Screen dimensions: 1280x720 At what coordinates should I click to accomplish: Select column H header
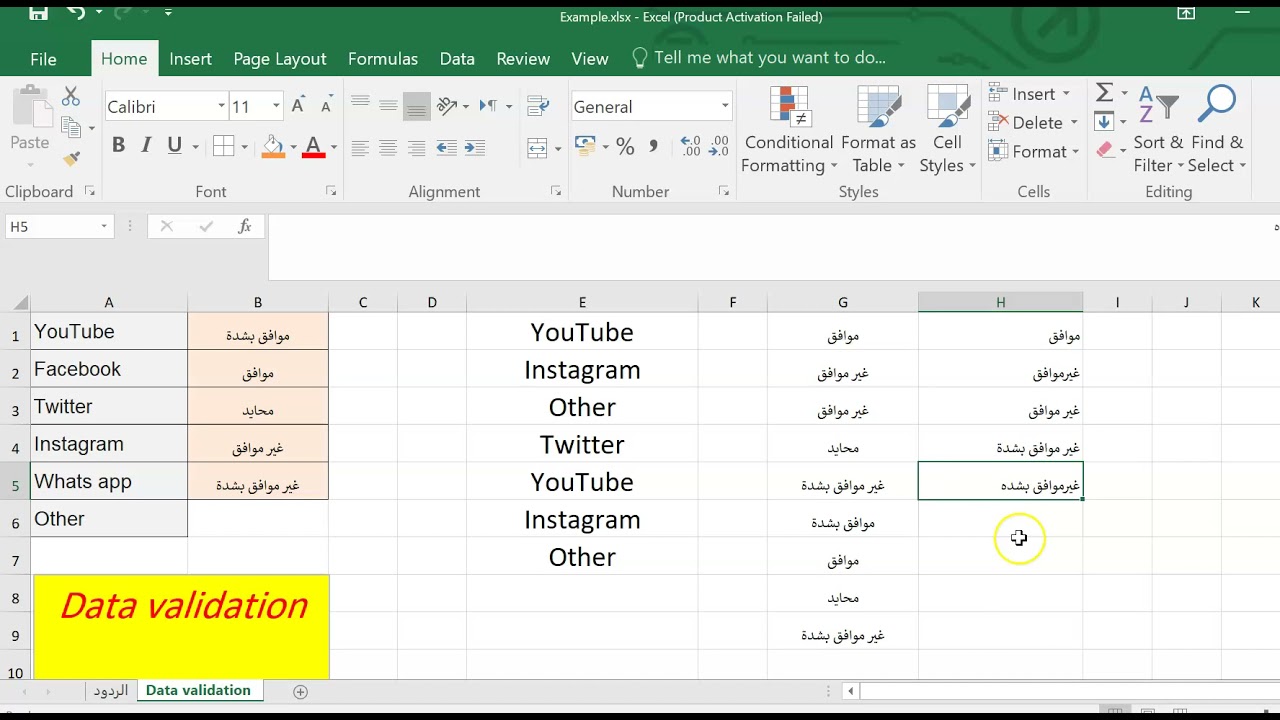(1000, 302)
